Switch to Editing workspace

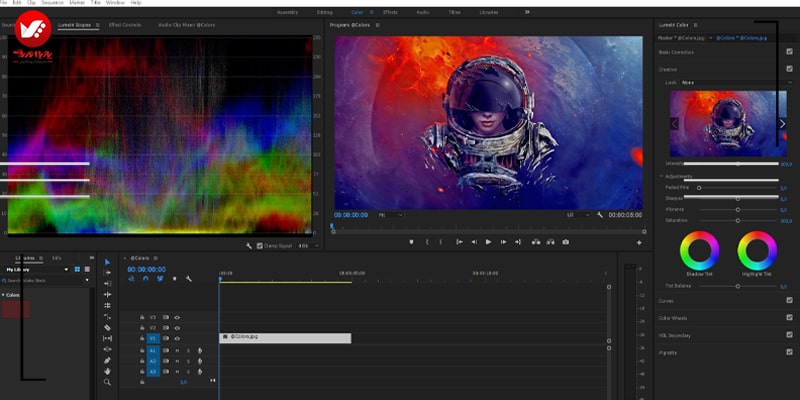coord(324,12)
